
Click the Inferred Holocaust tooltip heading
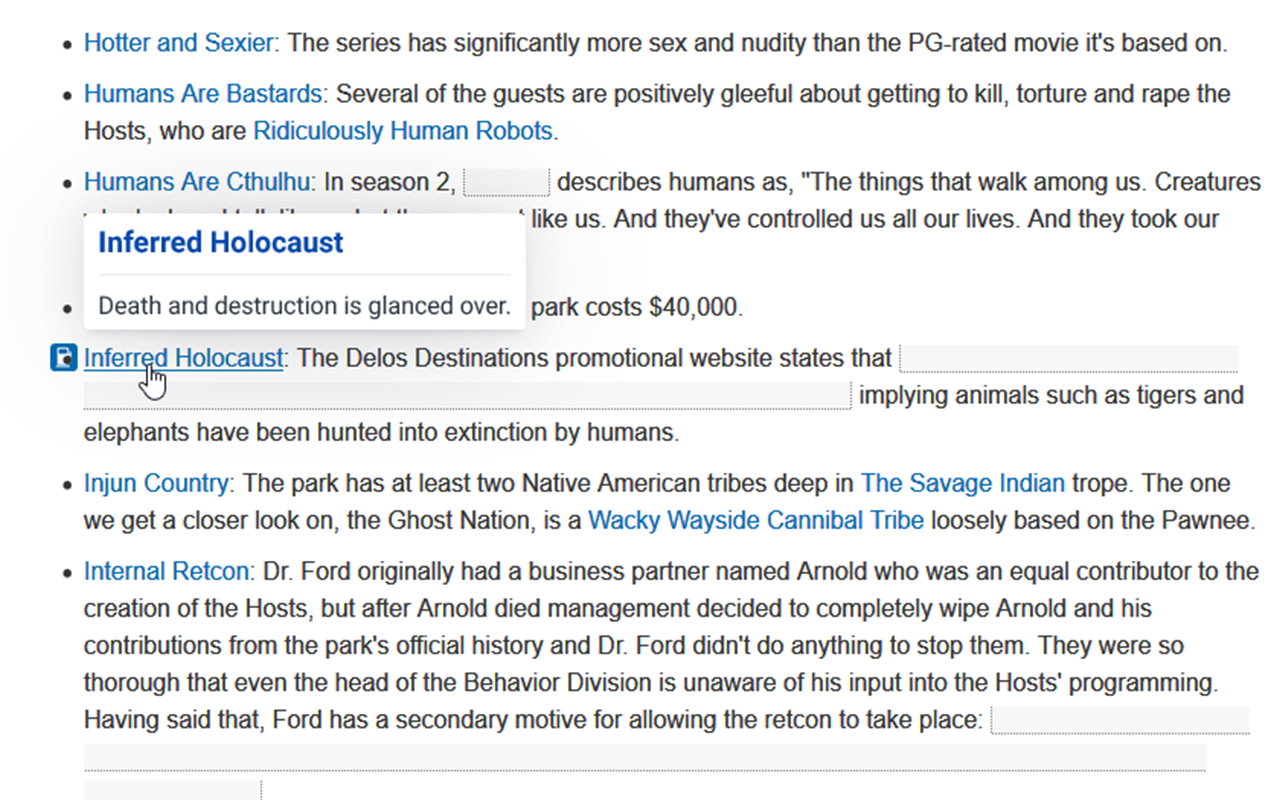click(x=221, y=243)
